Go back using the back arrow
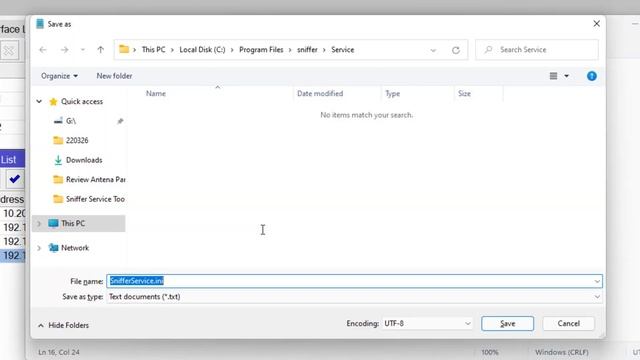640x360 pixels. [x=43, y=50]
